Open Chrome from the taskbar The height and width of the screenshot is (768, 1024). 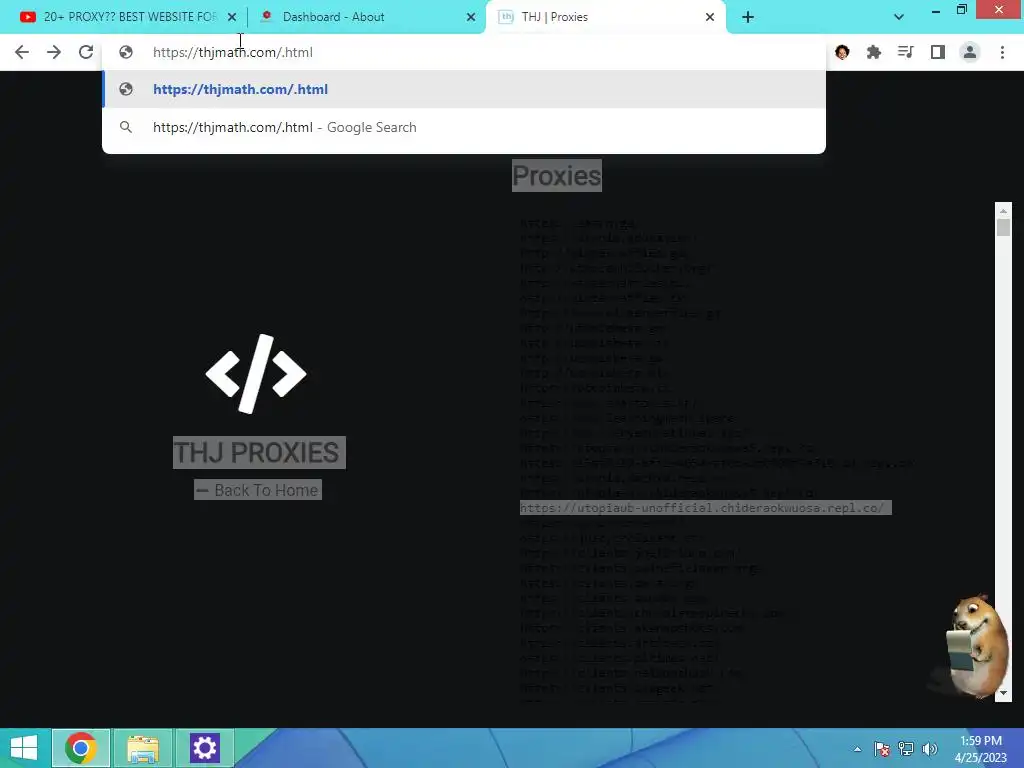coord(81,748)
